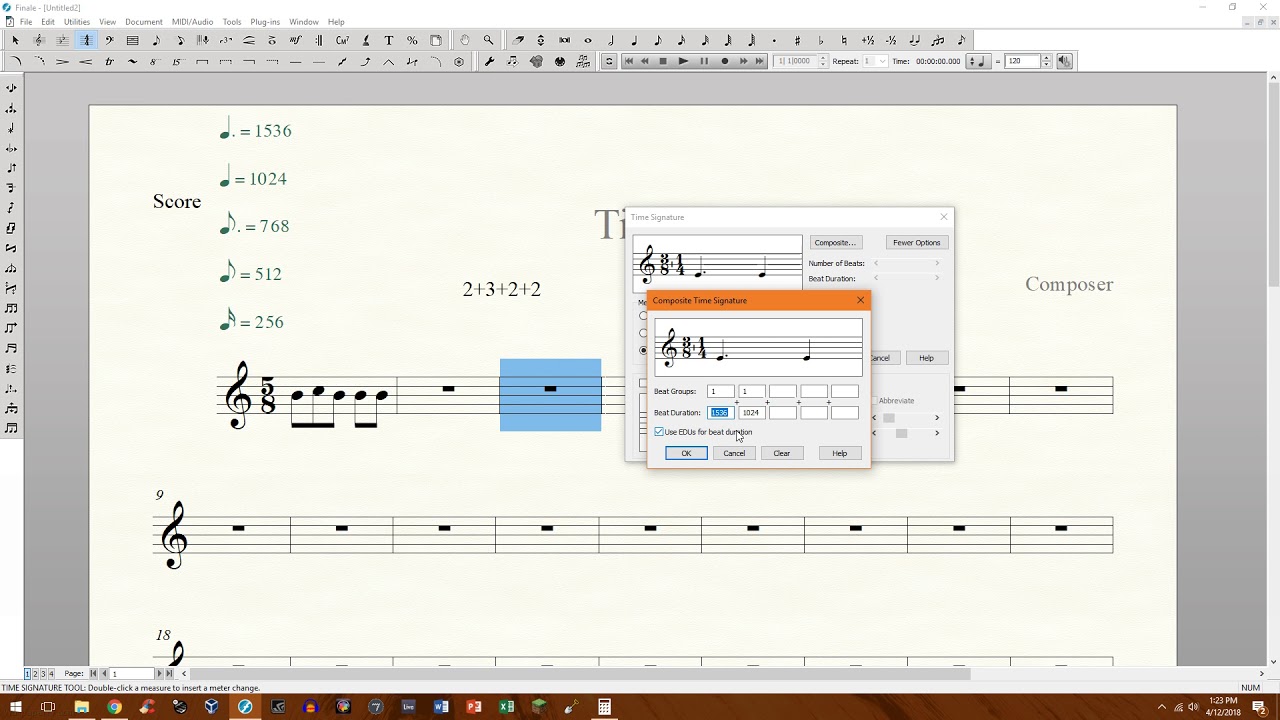Viewport: 1280px width, 720px height.
Task: Select the Expression (mf) tool
Action: coord(295,40)
